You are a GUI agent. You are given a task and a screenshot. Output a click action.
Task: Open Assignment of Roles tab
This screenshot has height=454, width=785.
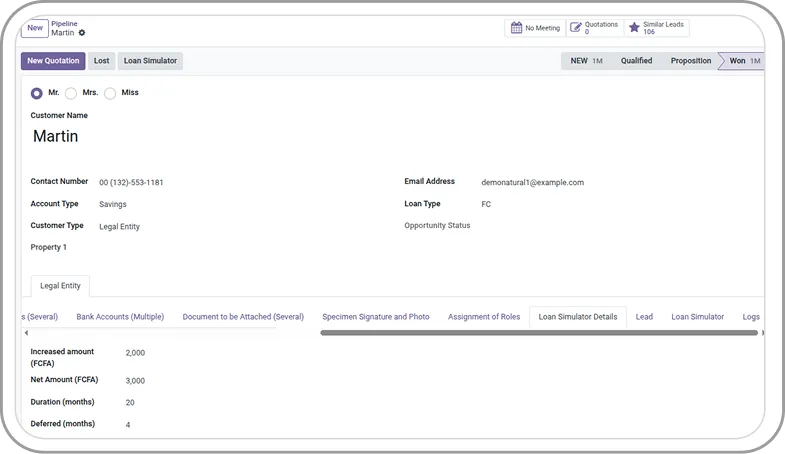(484, 317)
